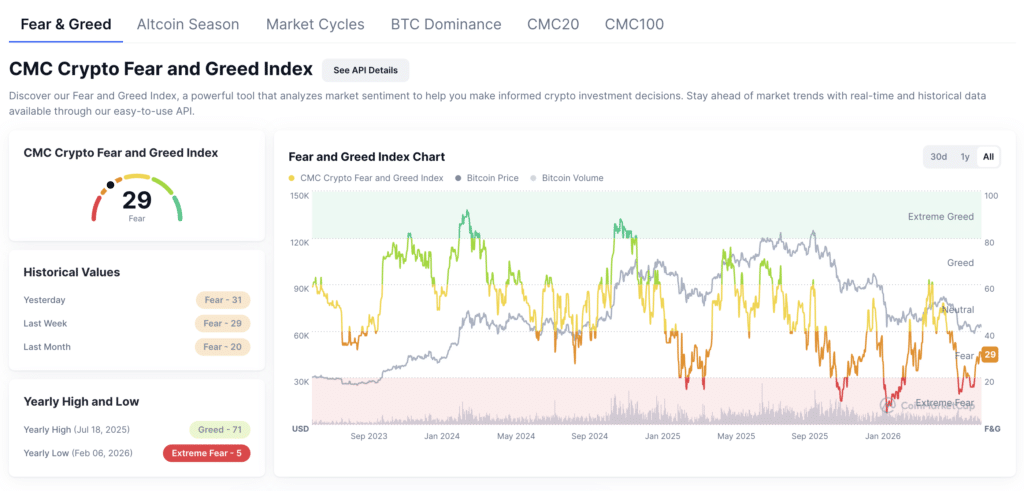Click the '120K' price axis label
Image resolution: width=1024 pixels, height=491 pixels.
tap(300, 242)
